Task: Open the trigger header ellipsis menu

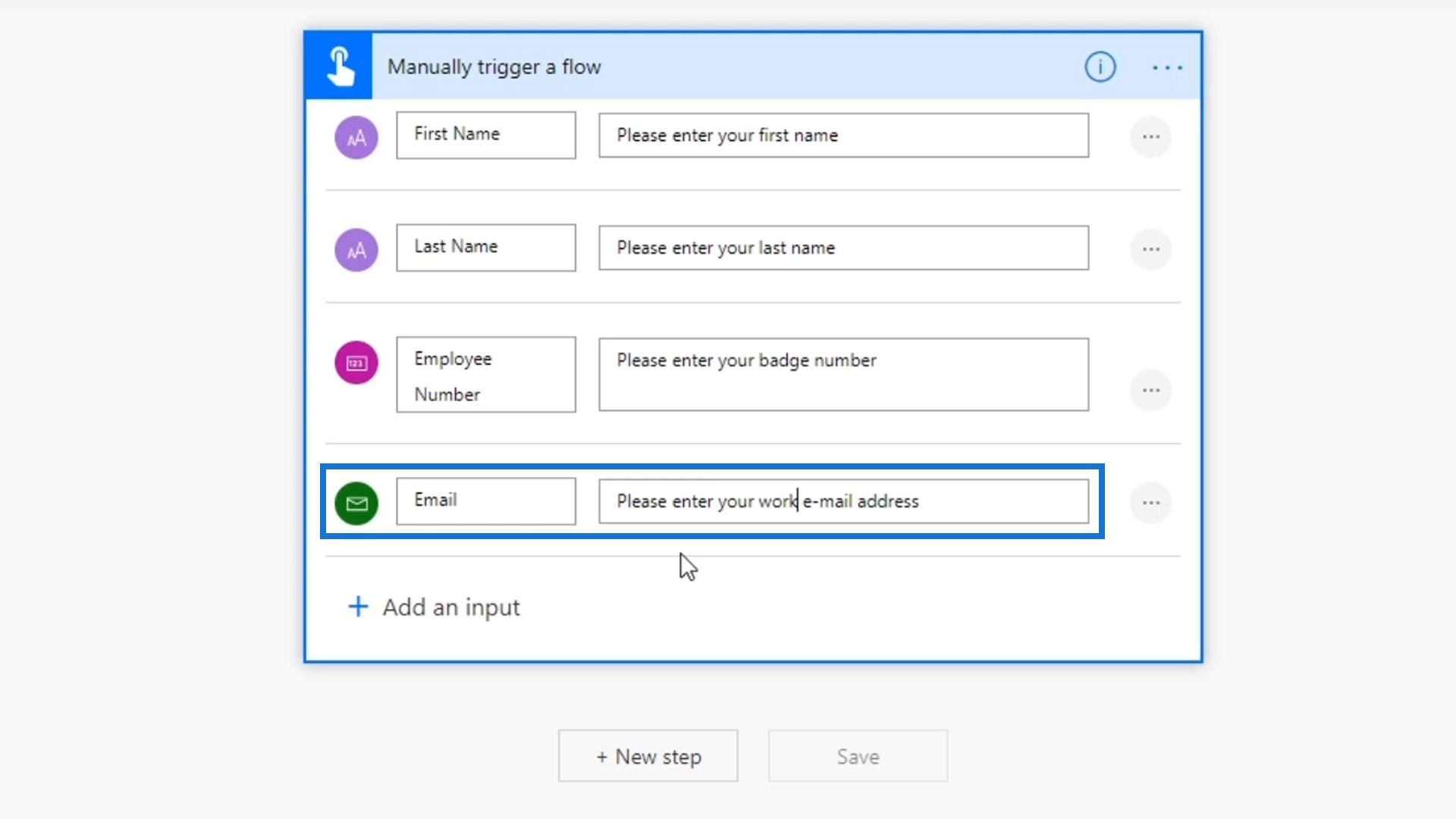Action: [x=1167, y=67]
